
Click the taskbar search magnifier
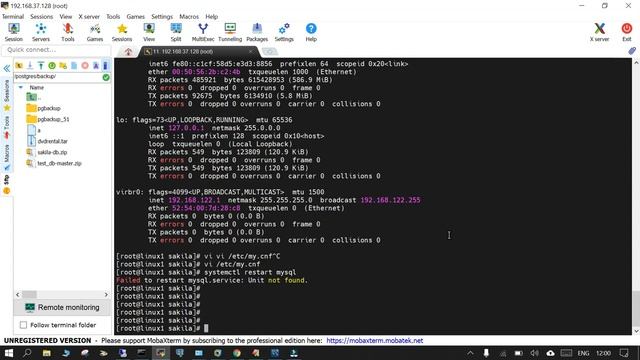pos(27,353)
